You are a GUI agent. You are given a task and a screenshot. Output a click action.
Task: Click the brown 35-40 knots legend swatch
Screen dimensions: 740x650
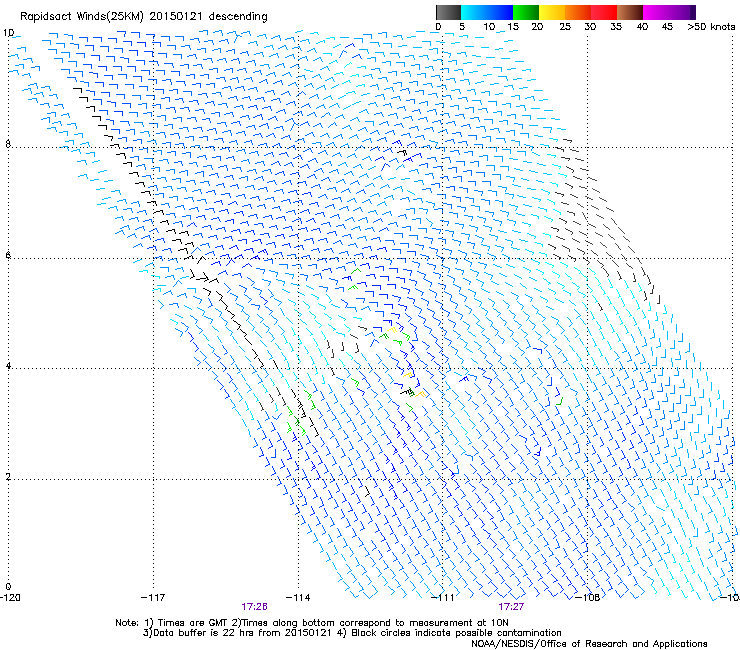pyautogui.click(x=630, y=12)
